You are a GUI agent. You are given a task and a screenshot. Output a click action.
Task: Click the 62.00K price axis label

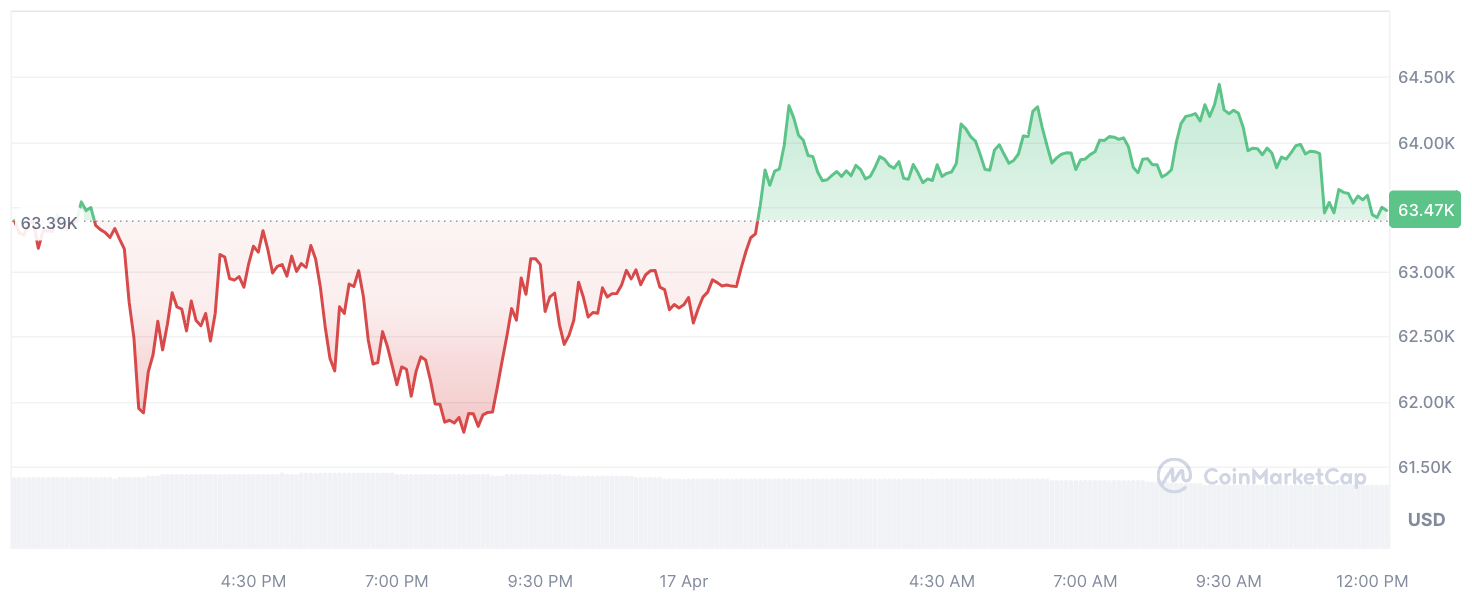point(1426,402)
